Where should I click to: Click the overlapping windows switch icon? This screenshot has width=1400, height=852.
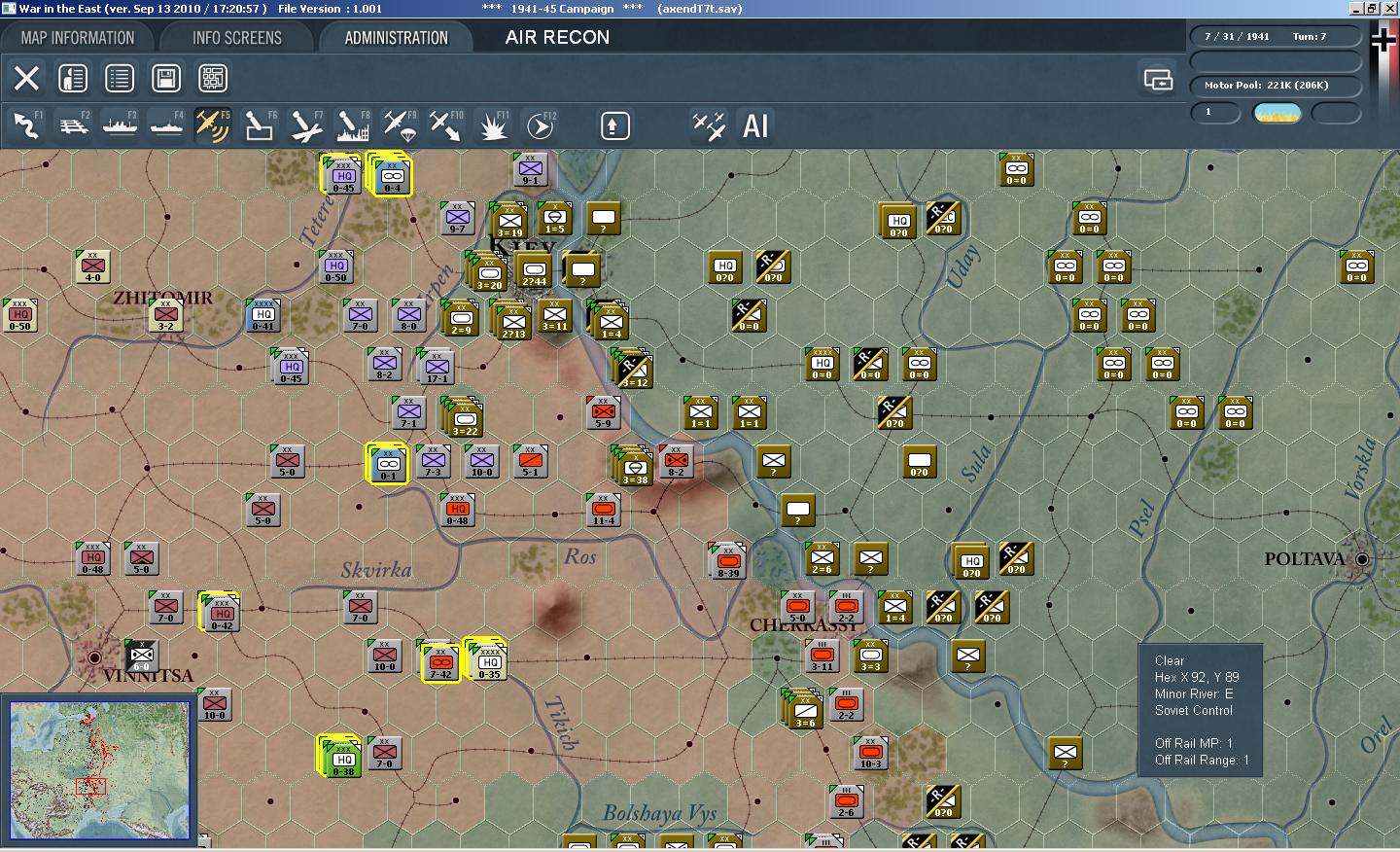tap(1158, 79)
